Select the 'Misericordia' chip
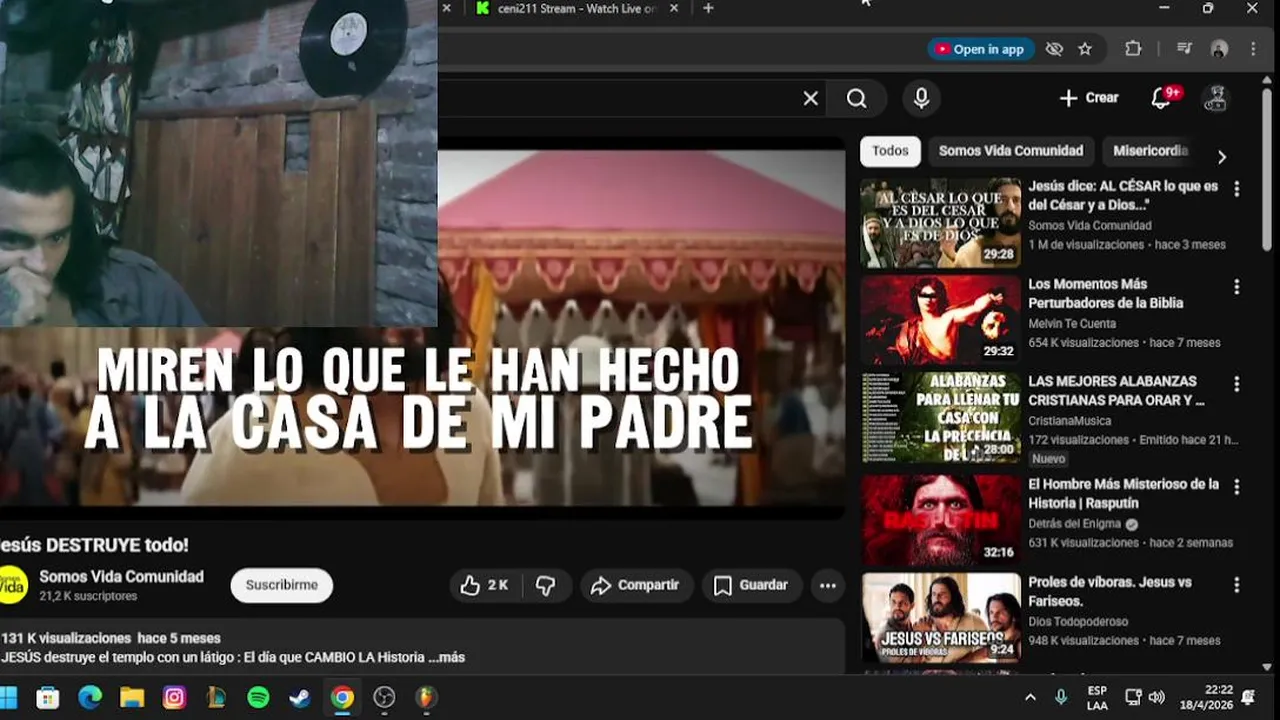 [x=1150, y=151]
